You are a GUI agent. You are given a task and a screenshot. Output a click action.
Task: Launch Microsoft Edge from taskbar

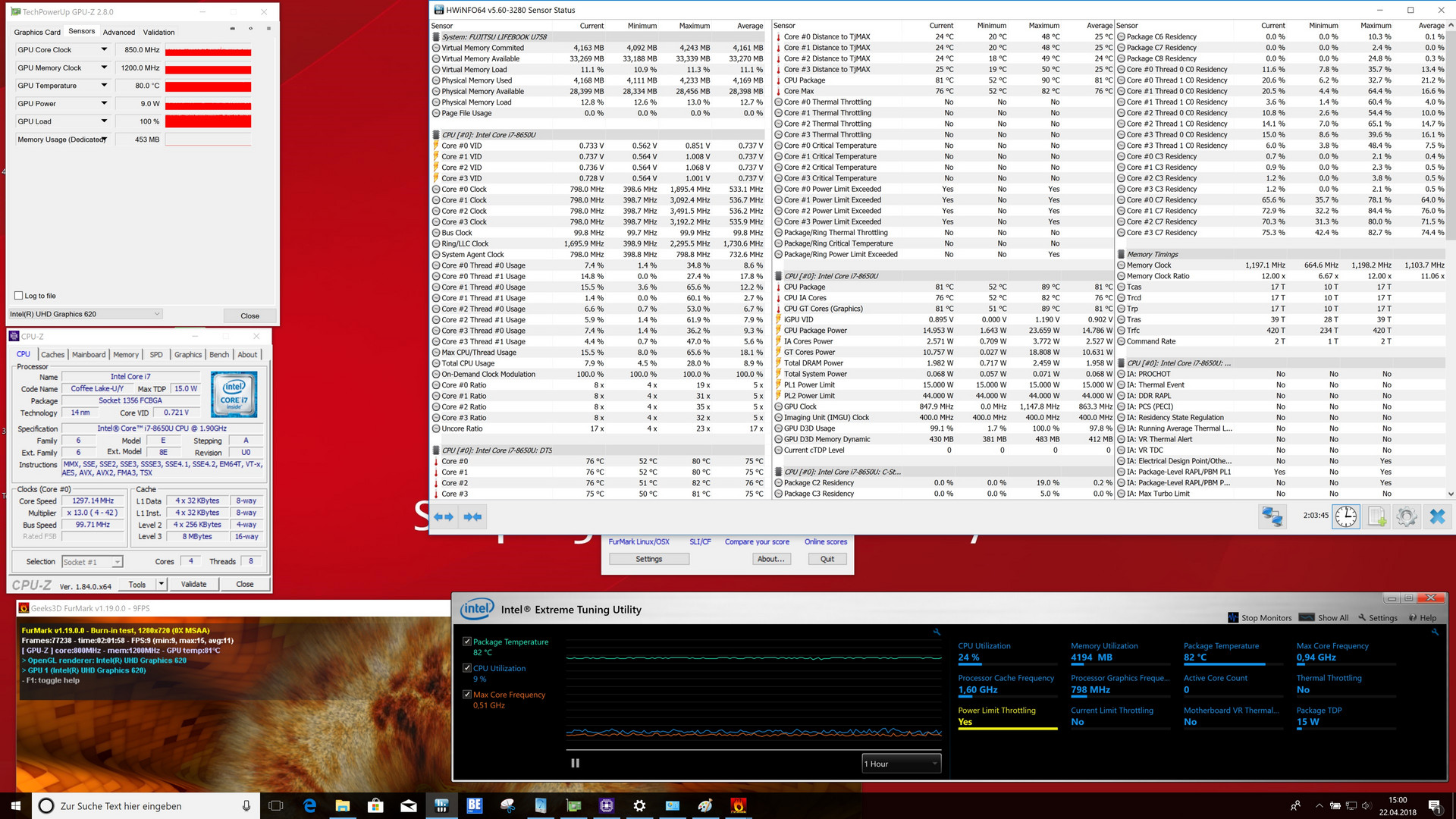(x=309, y=806)
